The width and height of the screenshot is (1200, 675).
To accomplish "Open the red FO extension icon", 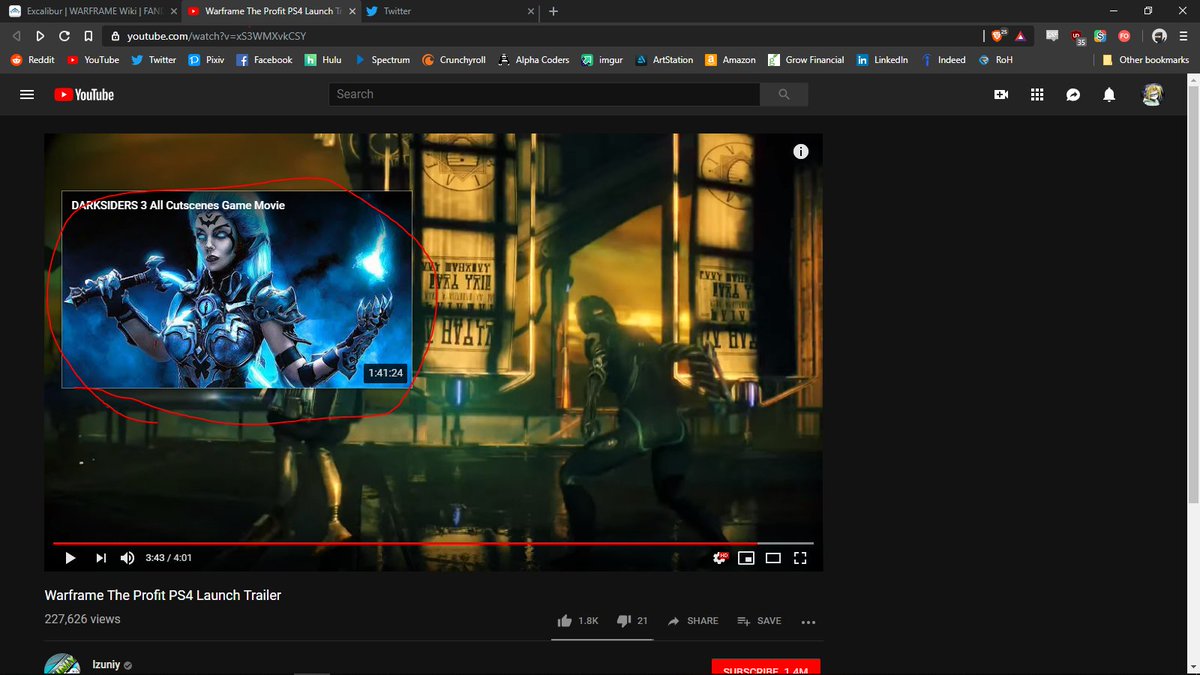I will [1124, 36].
